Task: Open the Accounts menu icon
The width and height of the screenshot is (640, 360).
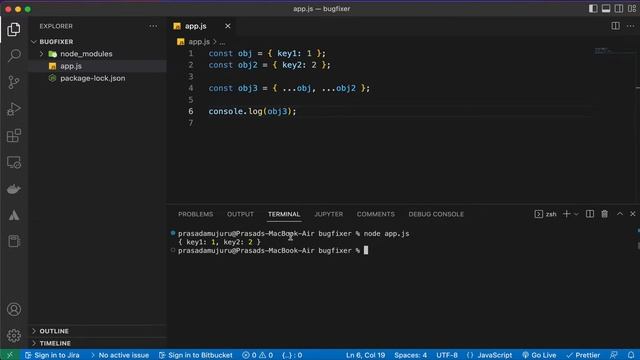Action: coord(14,309)
